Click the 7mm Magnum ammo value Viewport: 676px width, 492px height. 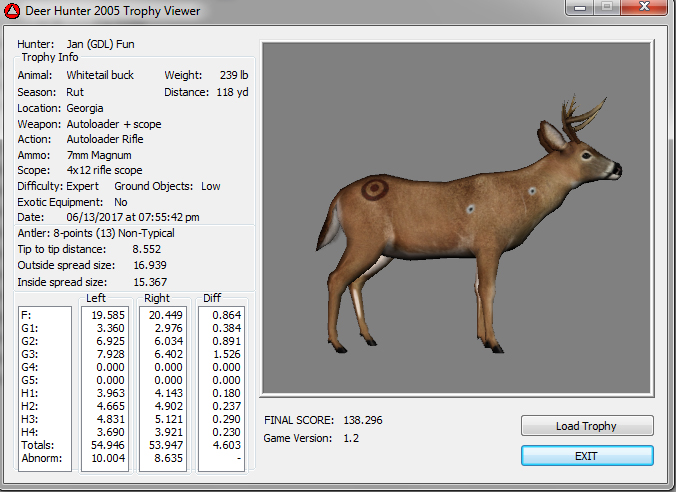(x=98, y=155)
